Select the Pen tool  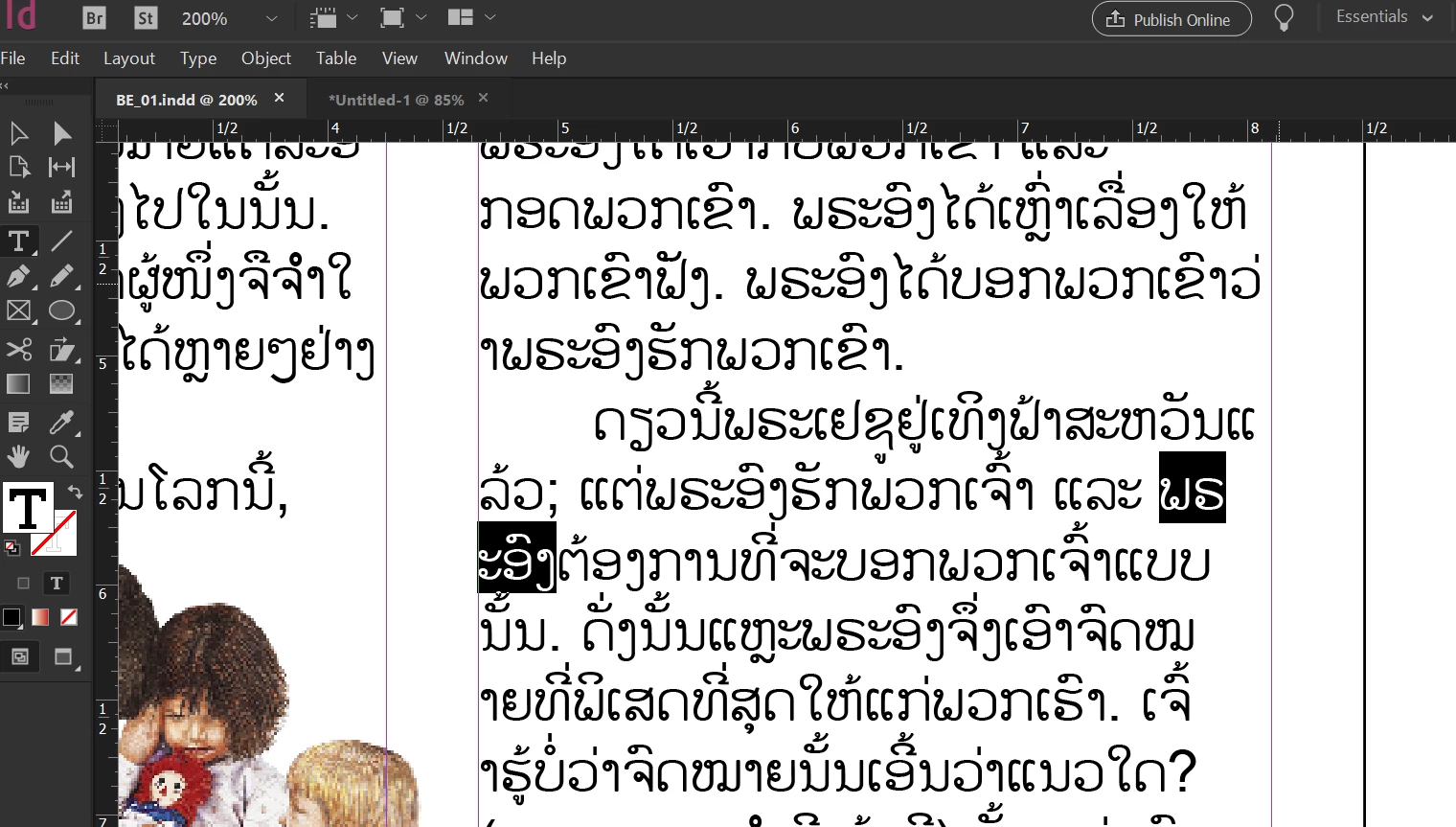18,276
